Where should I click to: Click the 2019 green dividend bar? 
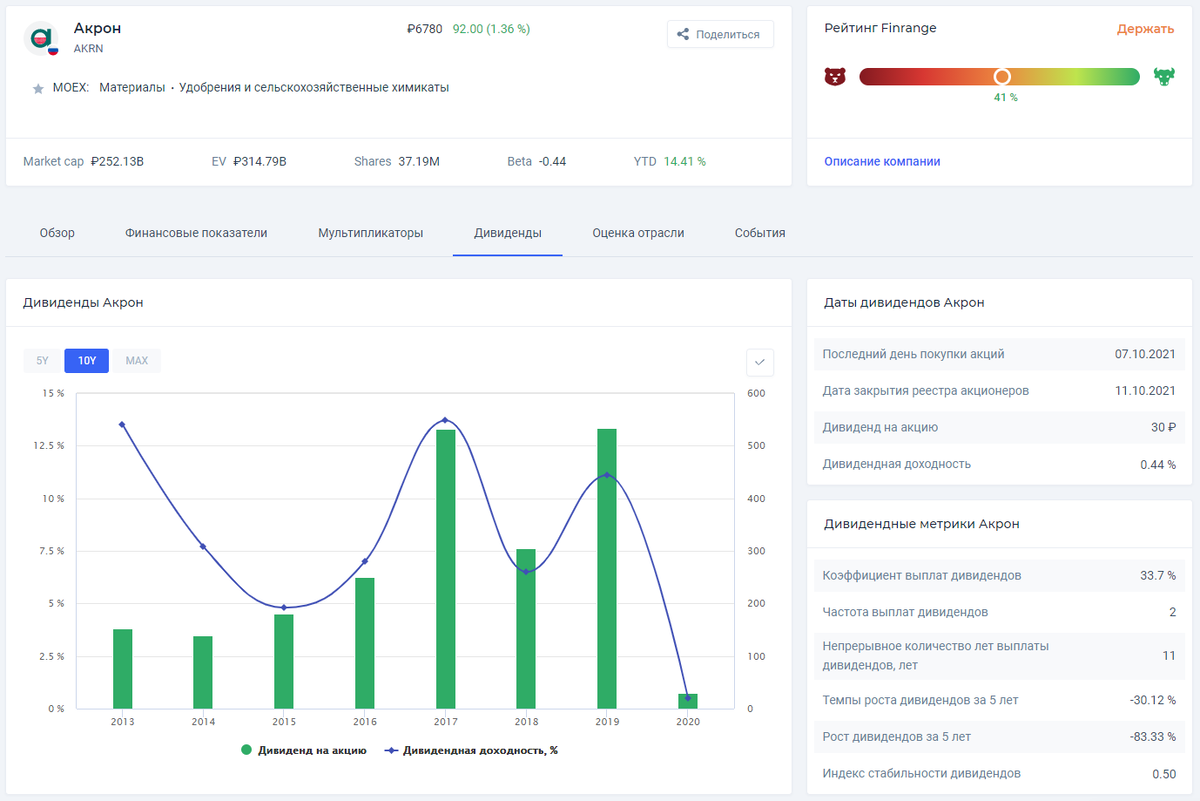(x=606, y=569)
